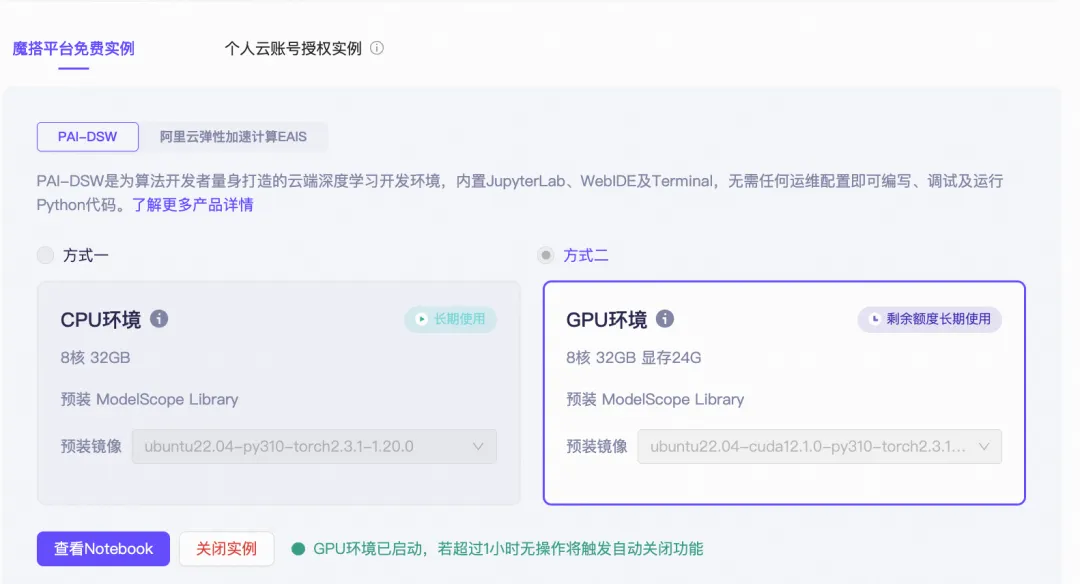Image resolution: width=1080 pixels, height=584 pixels.
Task: Expand the GPU image selector chevron
Action: point(987,446)
